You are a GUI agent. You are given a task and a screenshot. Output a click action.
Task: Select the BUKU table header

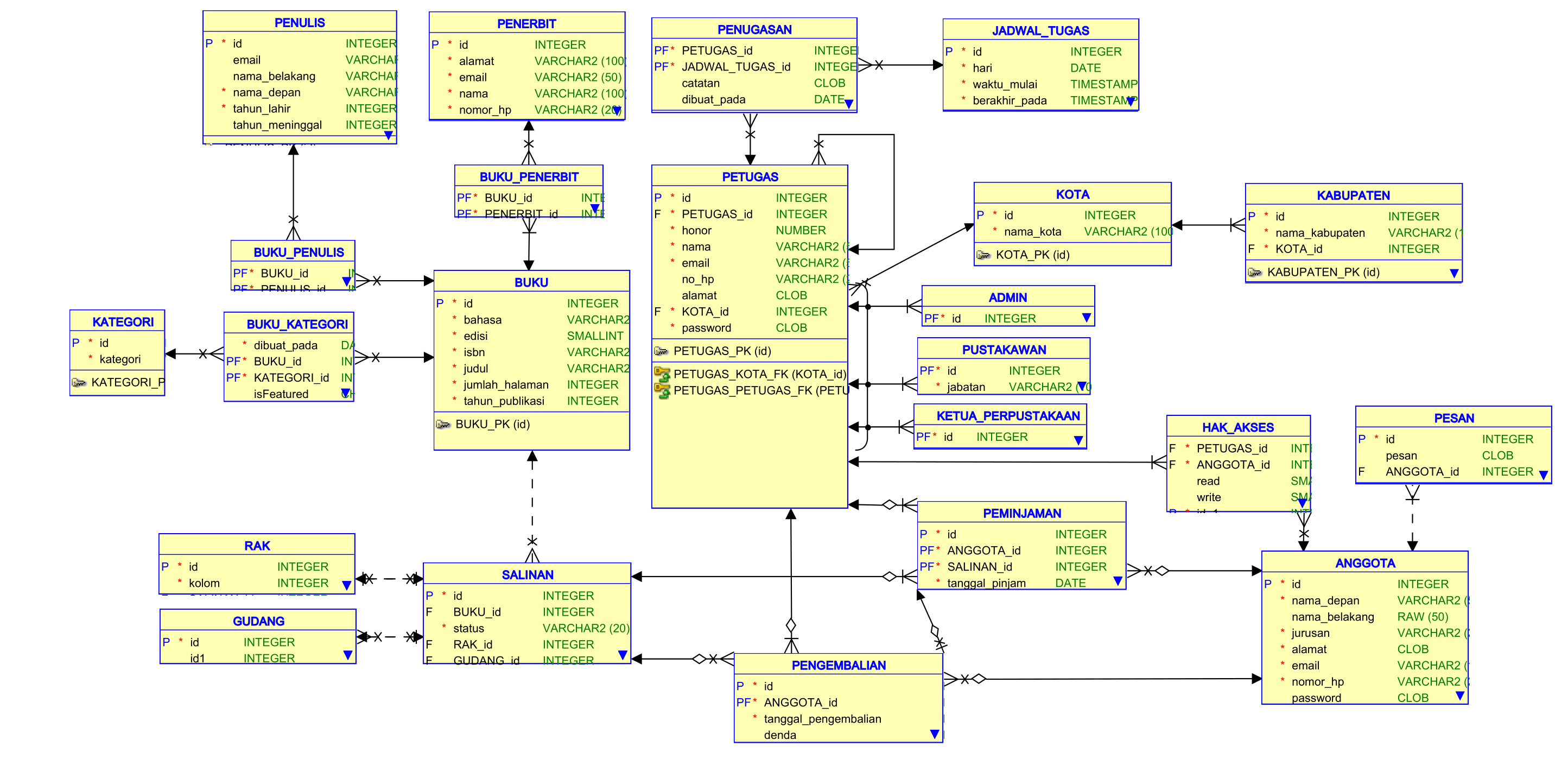click(x=531, y=282)
